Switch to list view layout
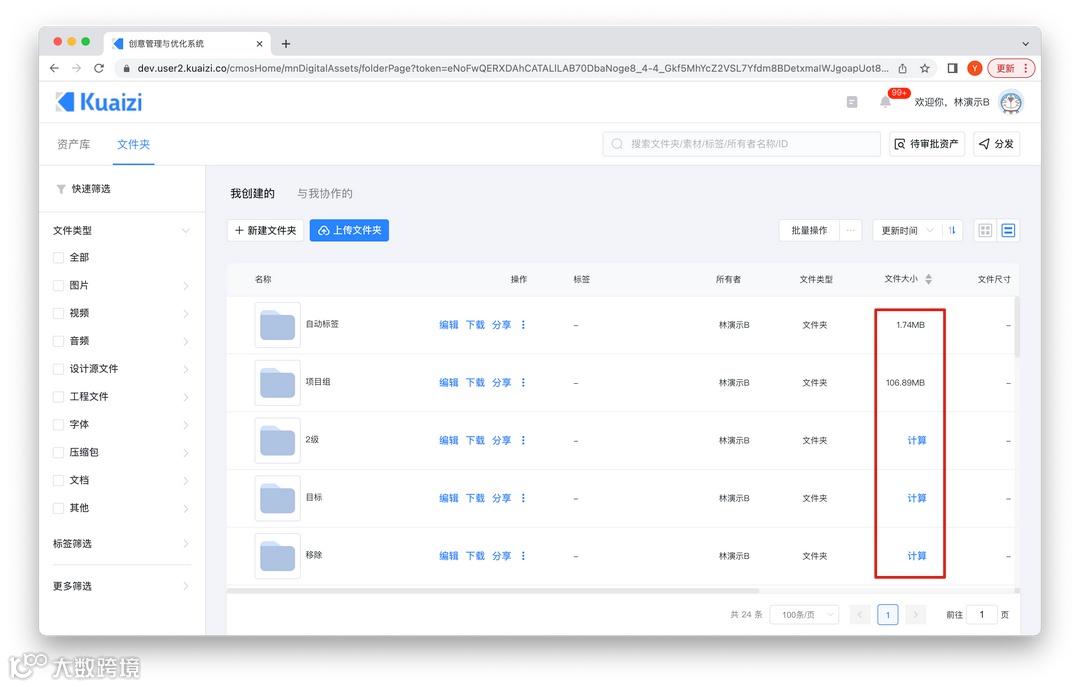 [1008, 230]
